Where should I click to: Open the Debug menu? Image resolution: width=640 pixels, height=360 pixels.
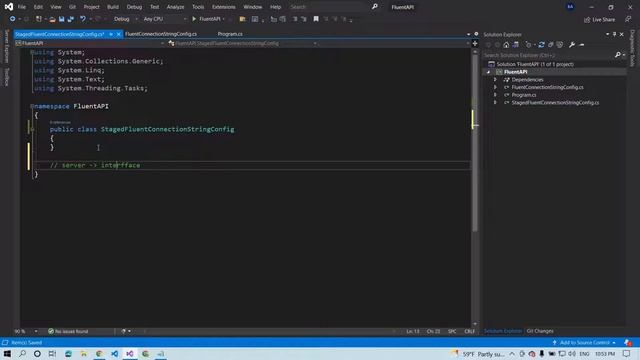(x=134, y=7)
